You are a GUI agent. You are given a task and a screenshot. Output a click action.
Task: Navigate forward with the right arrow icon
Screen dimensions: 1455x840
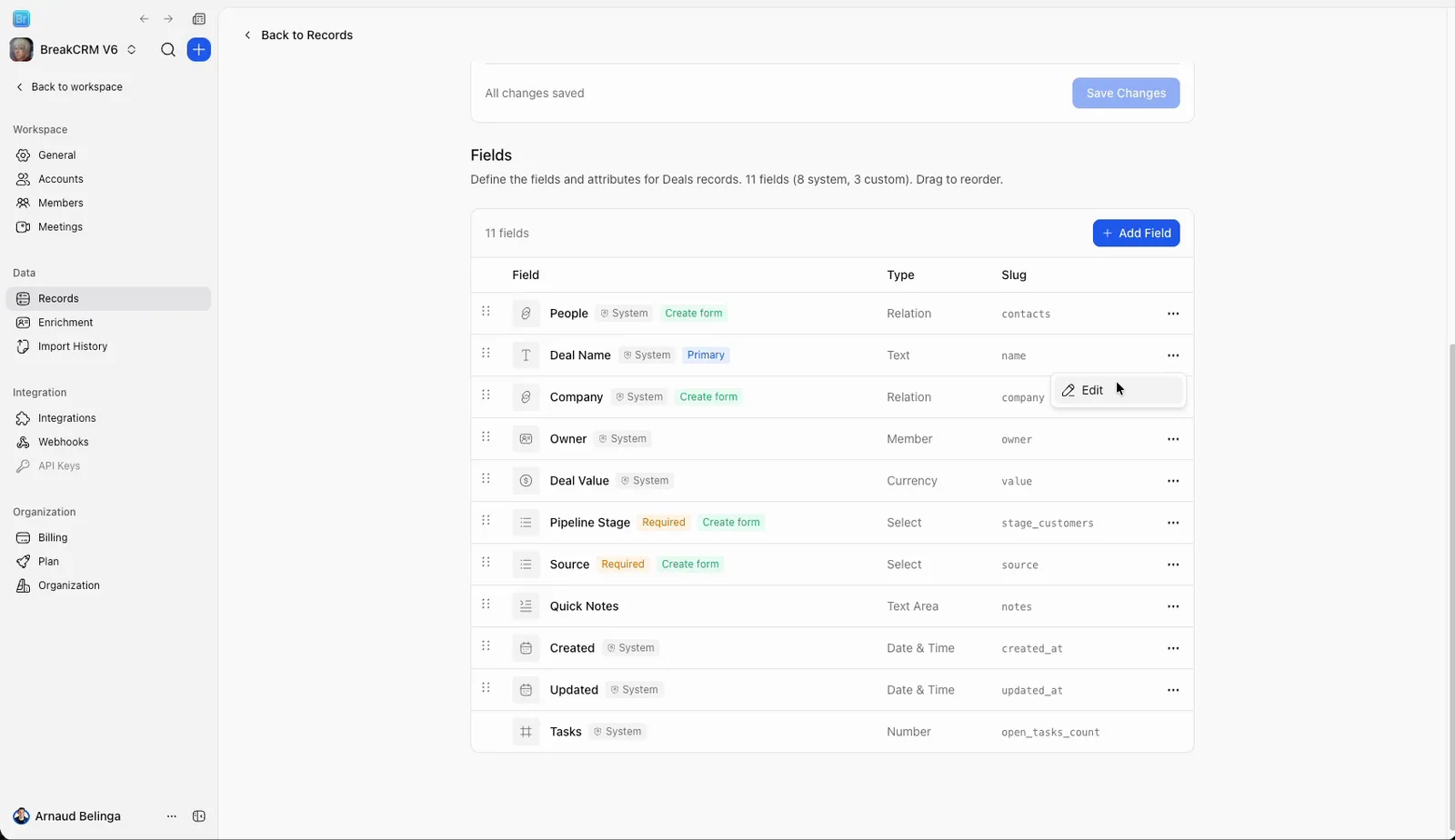pyautogui.click(x=168, y=19)
